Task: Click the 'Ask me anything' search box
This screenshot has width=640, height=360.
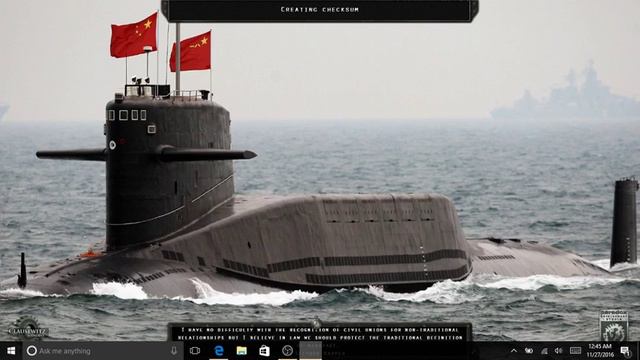Action: [103, 351]
